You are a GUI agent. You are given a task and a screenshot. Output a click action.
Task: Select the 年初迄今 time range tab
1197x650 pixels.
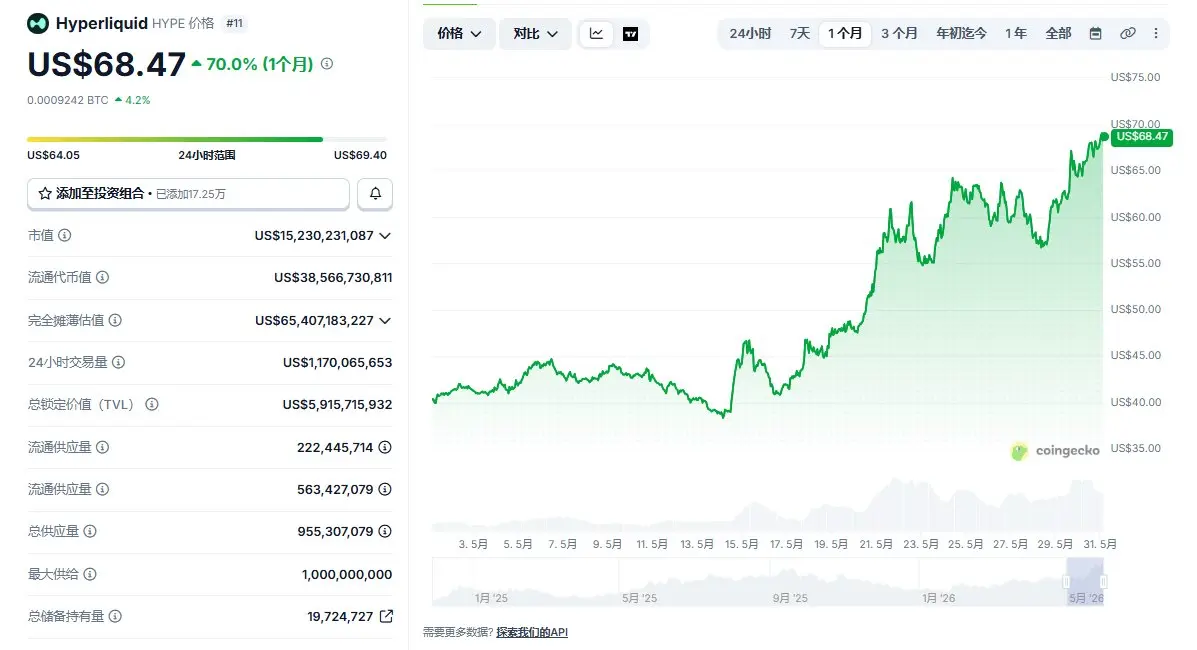coord(961,34)
